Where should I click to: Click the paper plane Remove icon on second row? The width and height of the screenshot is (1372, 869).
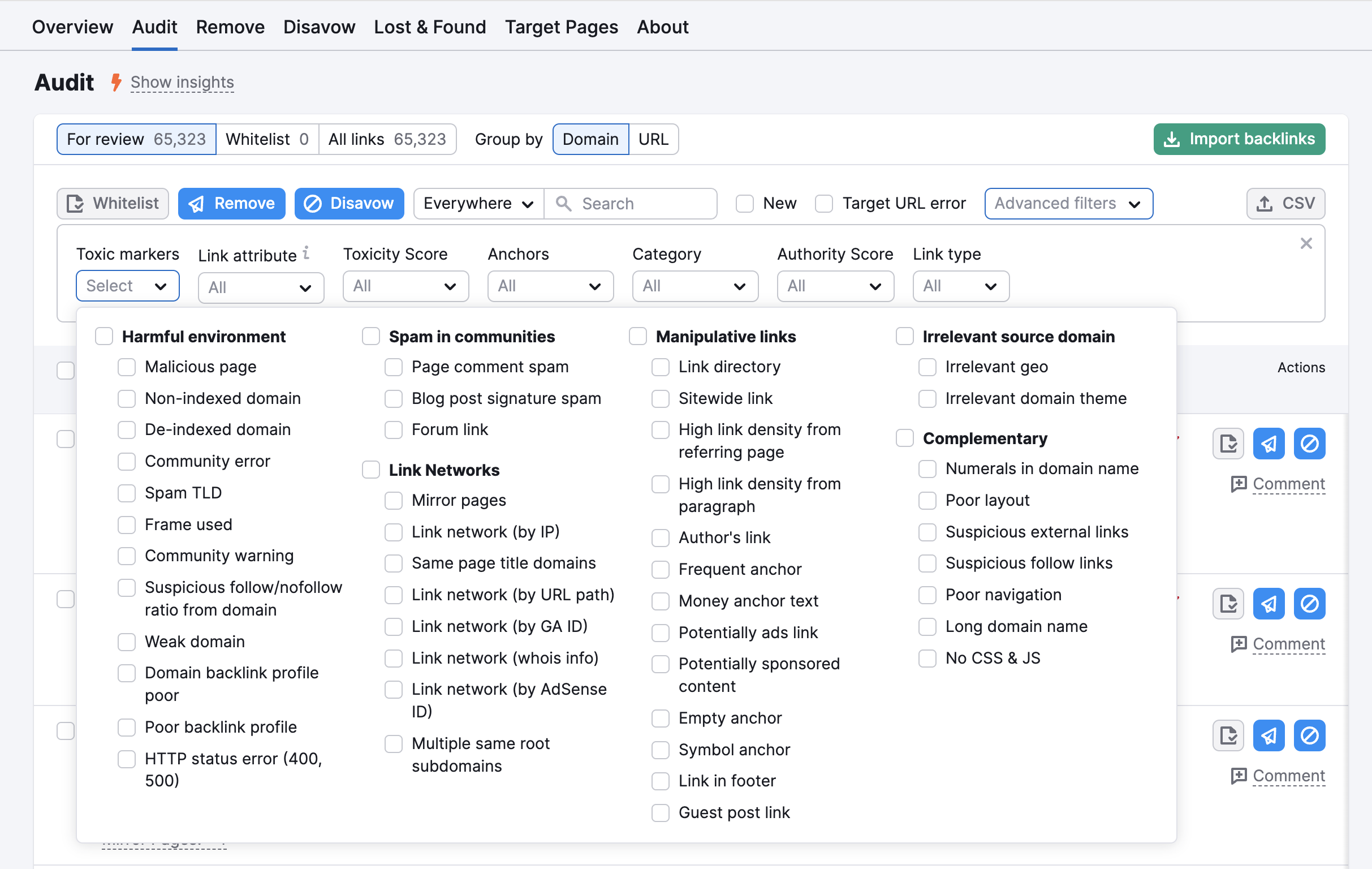[x=1269, y=604]
